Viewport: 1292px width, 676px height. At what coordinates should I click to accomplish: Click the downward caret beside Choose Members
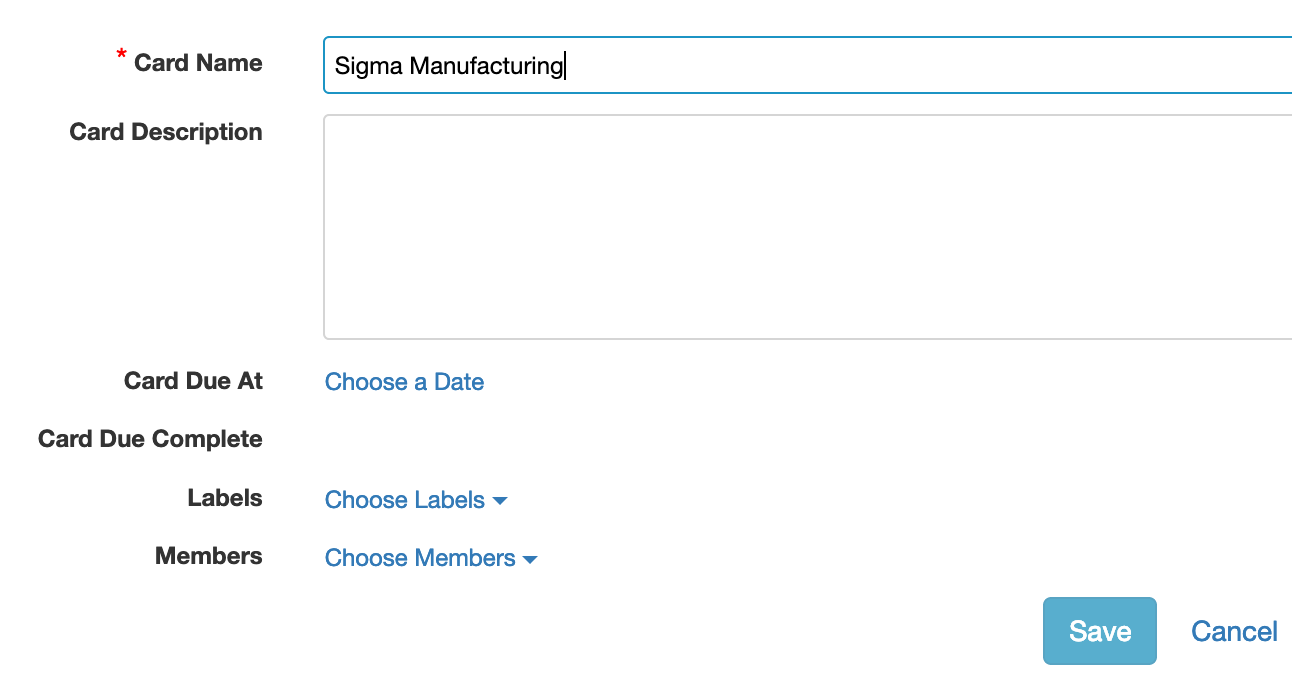[x=531, y=559]
